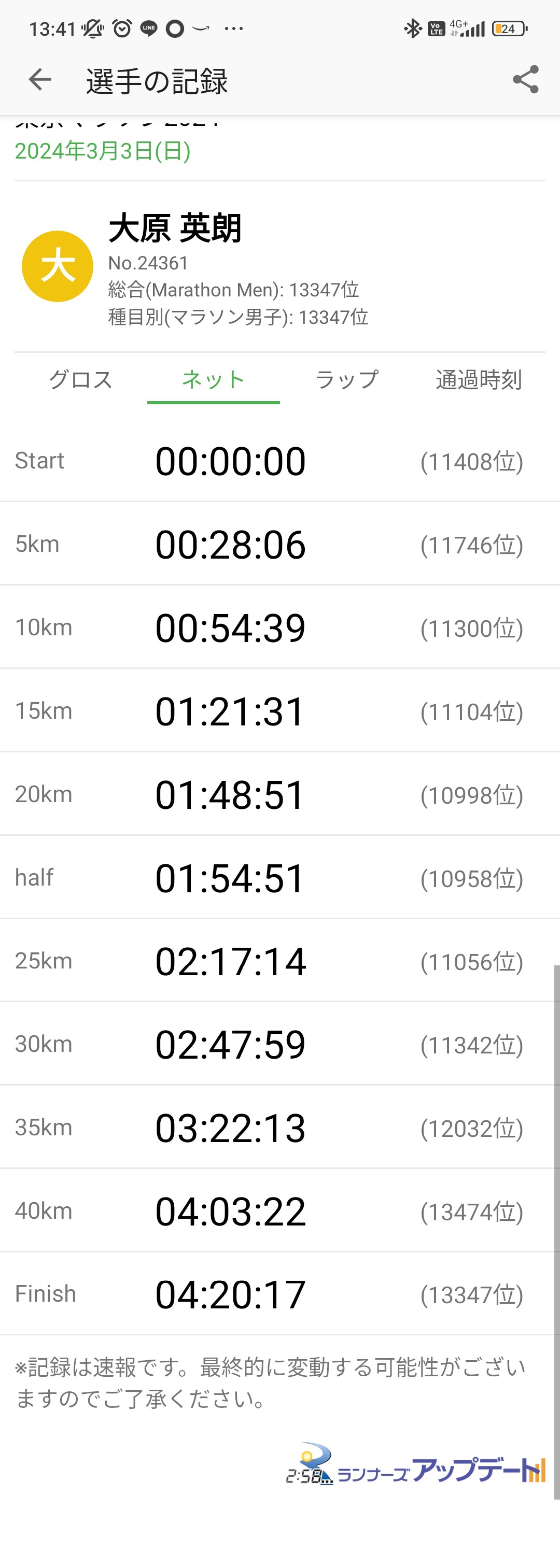The width and height of the screenshot is (560, 1568).
Task: Tap the RUNNET update logo
Action: coord(415,1466)
